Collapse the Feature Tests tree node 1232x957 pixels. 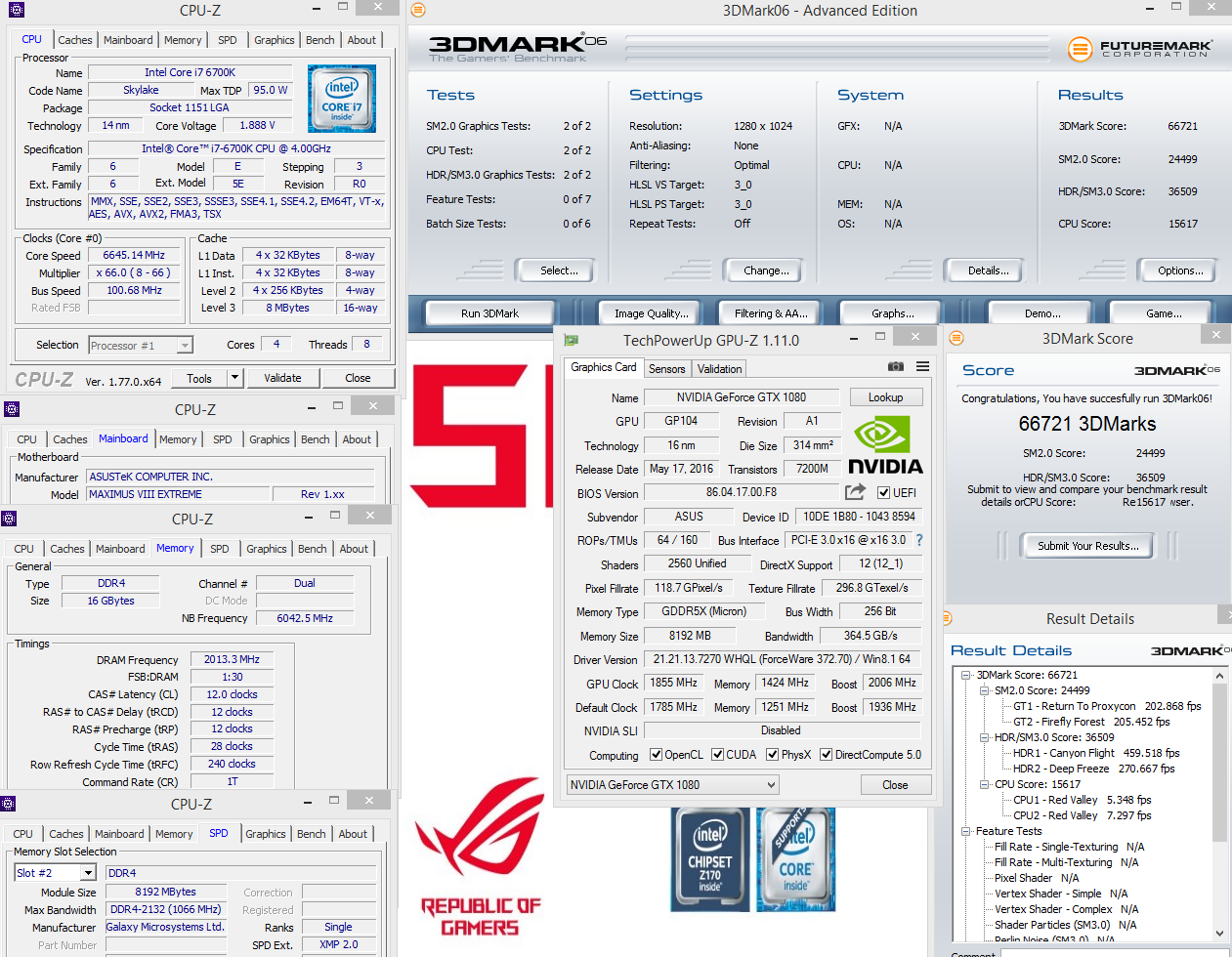(966, 831)
